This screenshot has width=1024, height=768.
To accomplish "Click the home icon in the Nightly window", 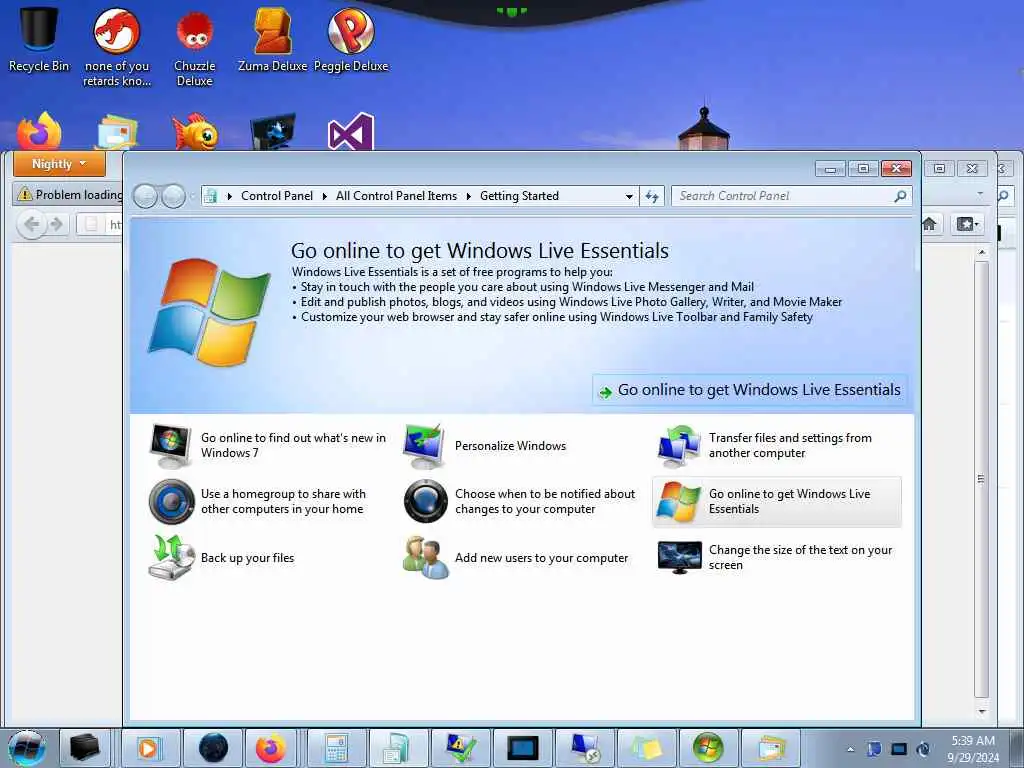I will point(929,225).
